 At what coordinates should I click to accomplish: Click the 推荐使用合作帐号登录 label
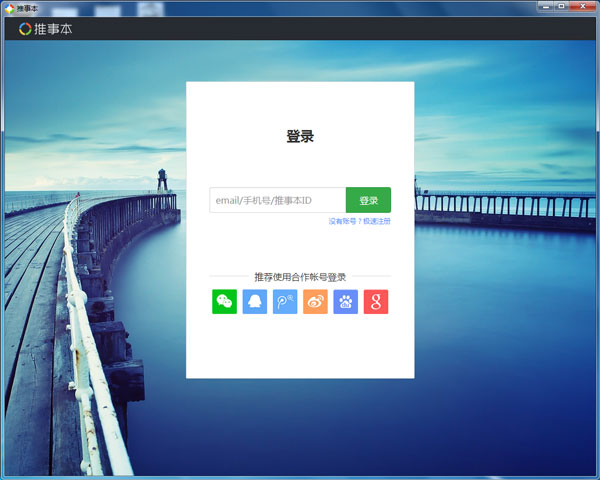[300, 277]
